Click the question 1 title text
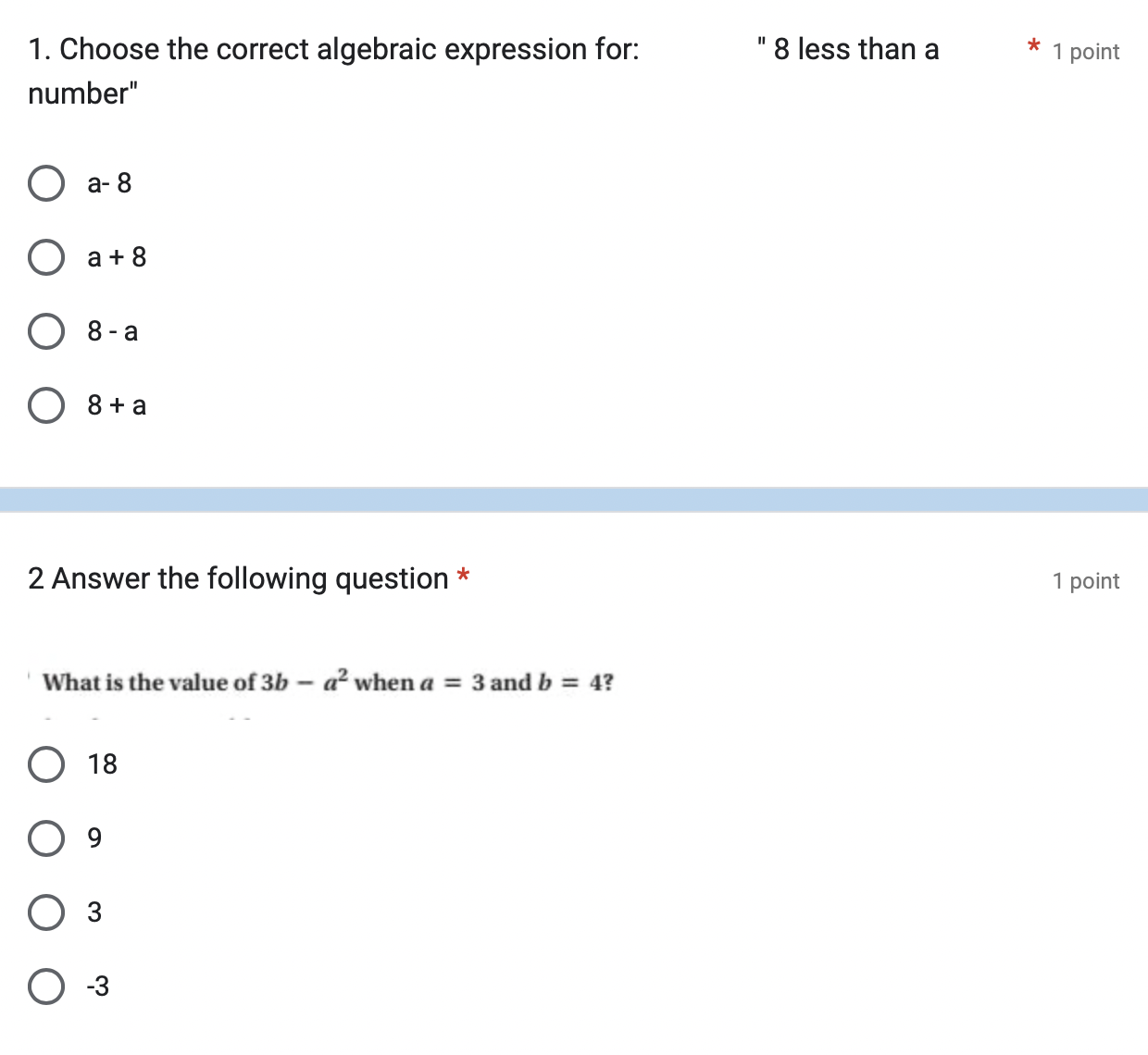The height and width of the screenshot is (1055, 1148). tap(333, 49)
